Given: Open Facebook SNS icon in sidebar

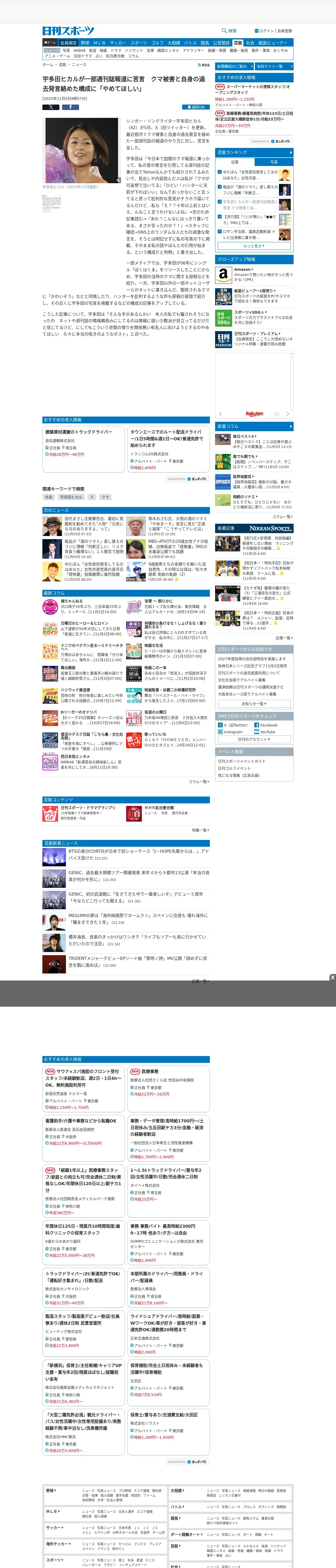Looking at the screenshot, I should 257,725.
